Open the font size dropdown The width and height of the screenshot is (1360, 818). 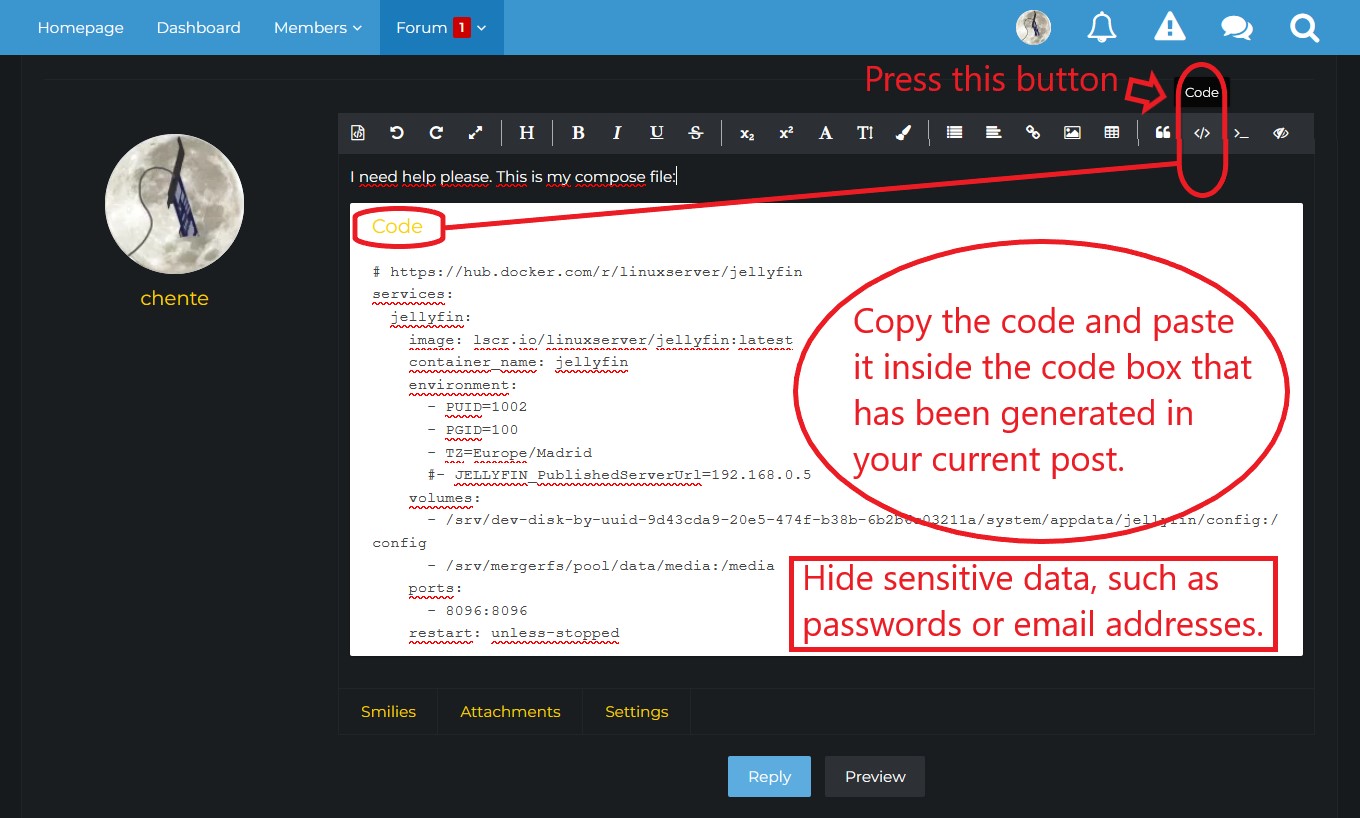point(865,133)
